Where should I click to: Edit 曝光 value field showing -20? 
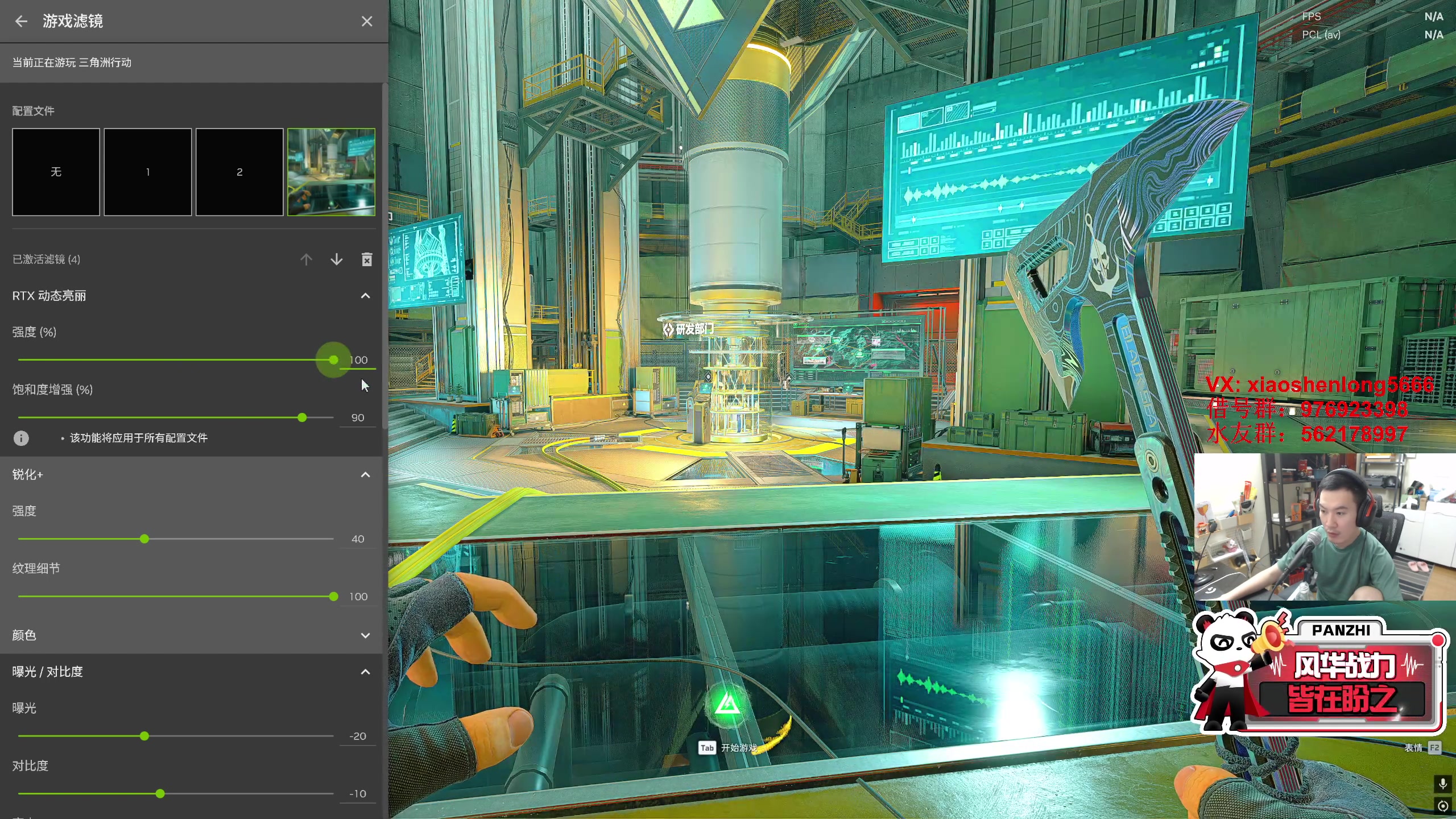(x=358, y=736)
